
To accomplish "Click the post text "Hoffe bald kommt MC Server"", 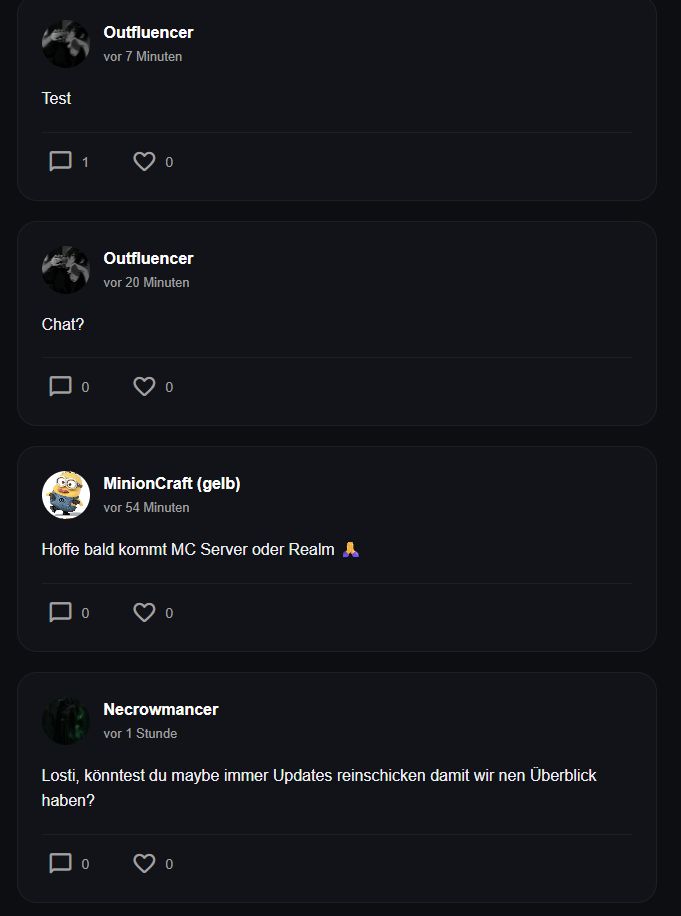I will pyautogui.click(x=188, y=549).
